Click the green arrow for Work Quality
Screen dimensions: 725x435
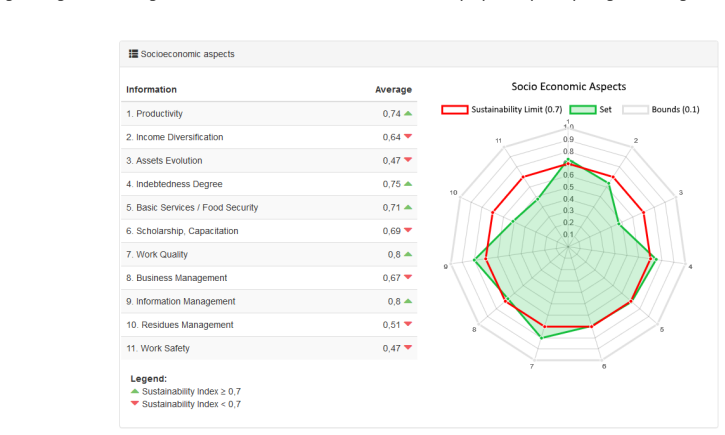click(408, 254)
